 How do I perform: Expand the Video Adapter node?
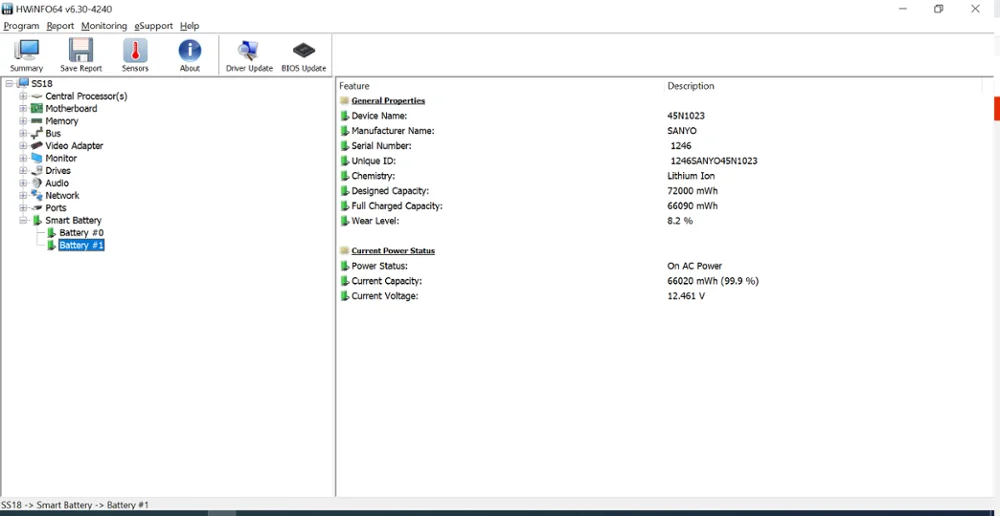click(x=23, y=145)
